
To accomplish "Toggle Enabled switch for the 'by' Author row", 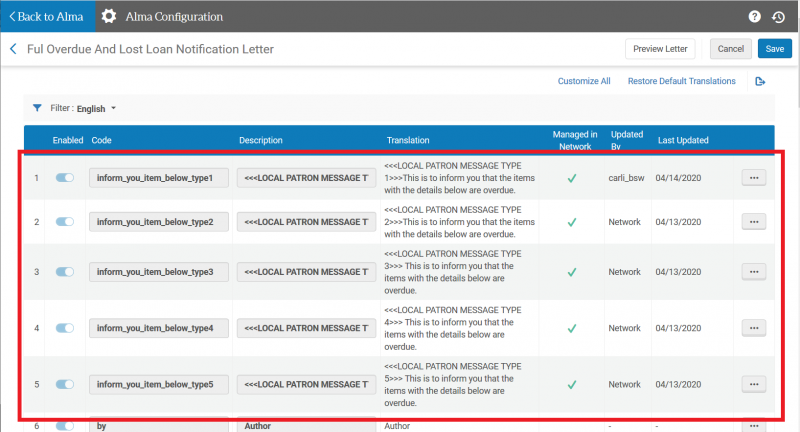I will [x=65, y=426].
